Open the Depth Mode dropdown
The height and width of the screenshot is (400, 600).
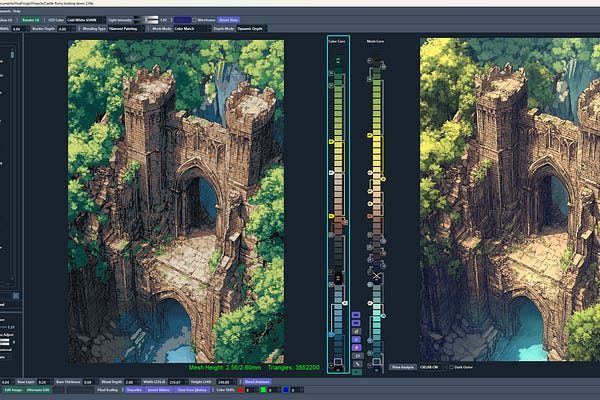(x=251, y=29)
